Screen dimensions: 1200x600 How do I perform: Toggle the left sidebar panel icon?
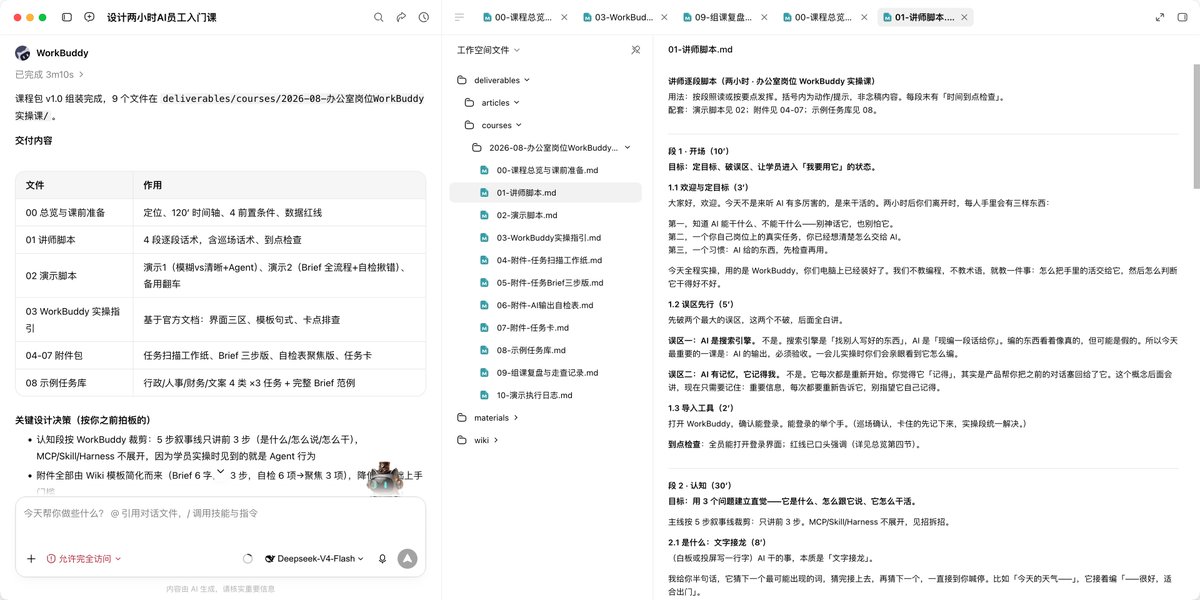pos(67,17)
